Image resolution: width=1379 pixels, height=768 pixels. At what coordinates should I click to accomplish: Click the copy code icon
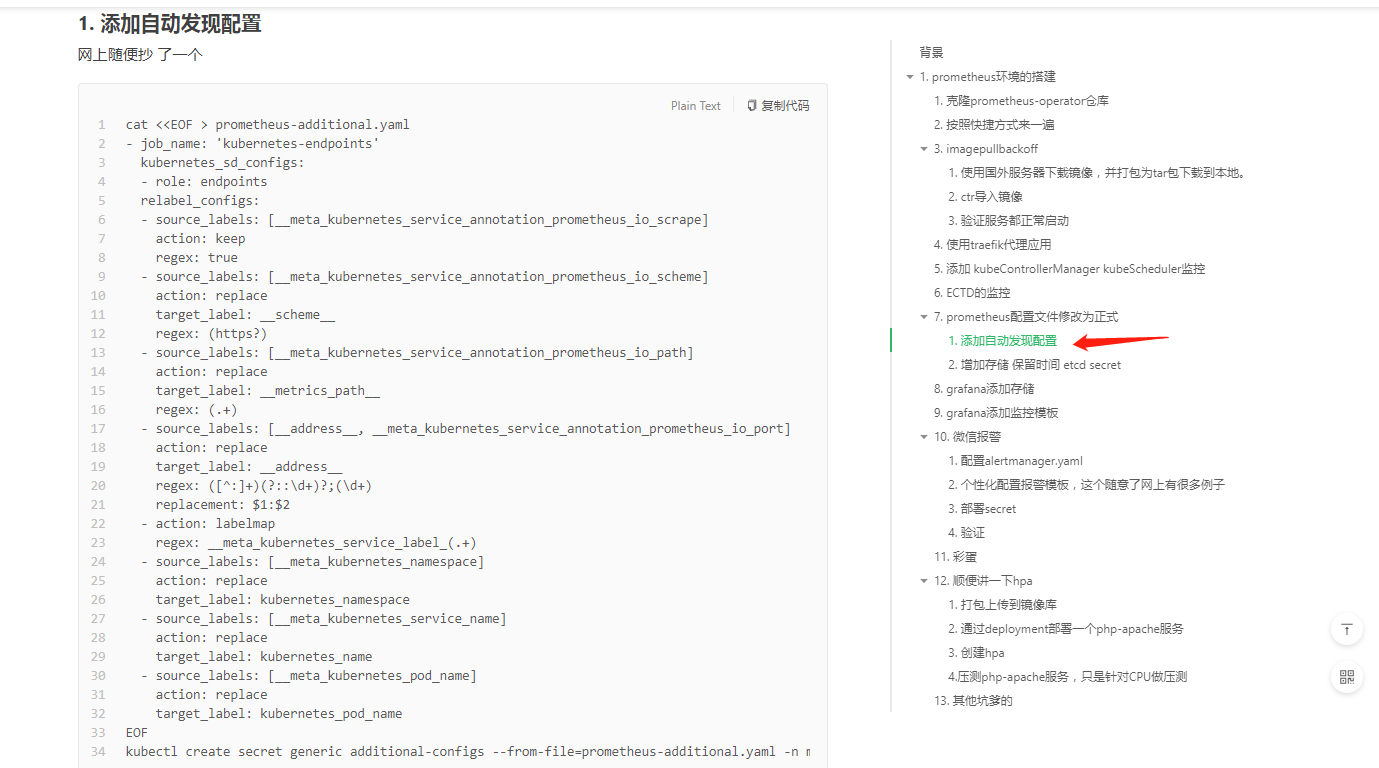click(752, 106)
